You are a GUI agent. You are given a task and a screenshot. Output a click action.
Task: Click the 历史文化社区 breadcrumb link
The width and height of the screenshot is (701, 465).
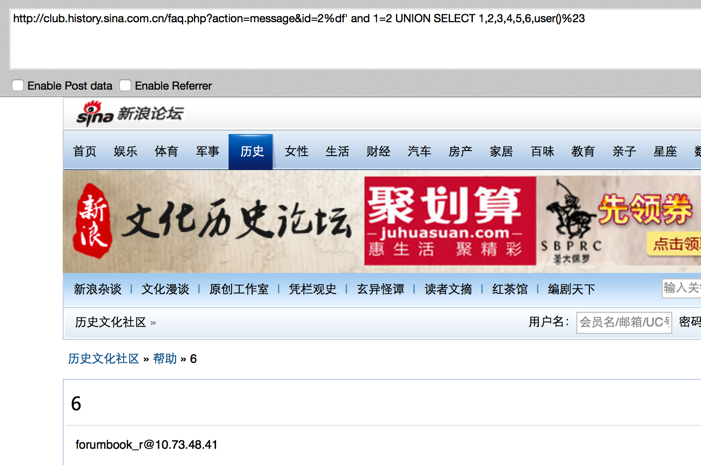pyautogui.click(x=104, y=359)
